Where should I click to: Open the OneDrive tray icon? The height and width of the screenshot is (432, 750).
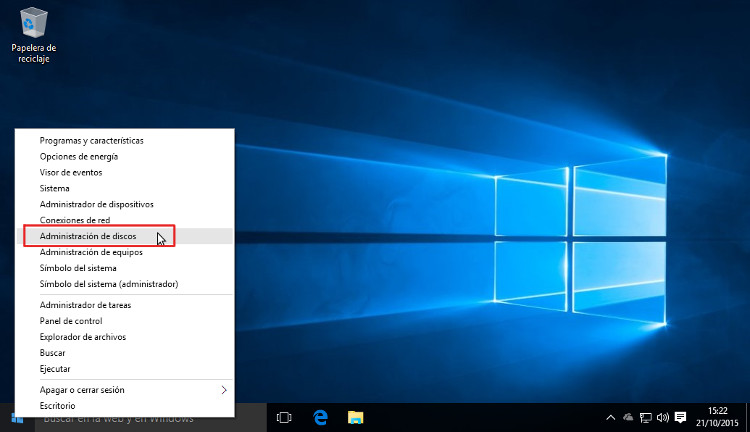(628, 418)
